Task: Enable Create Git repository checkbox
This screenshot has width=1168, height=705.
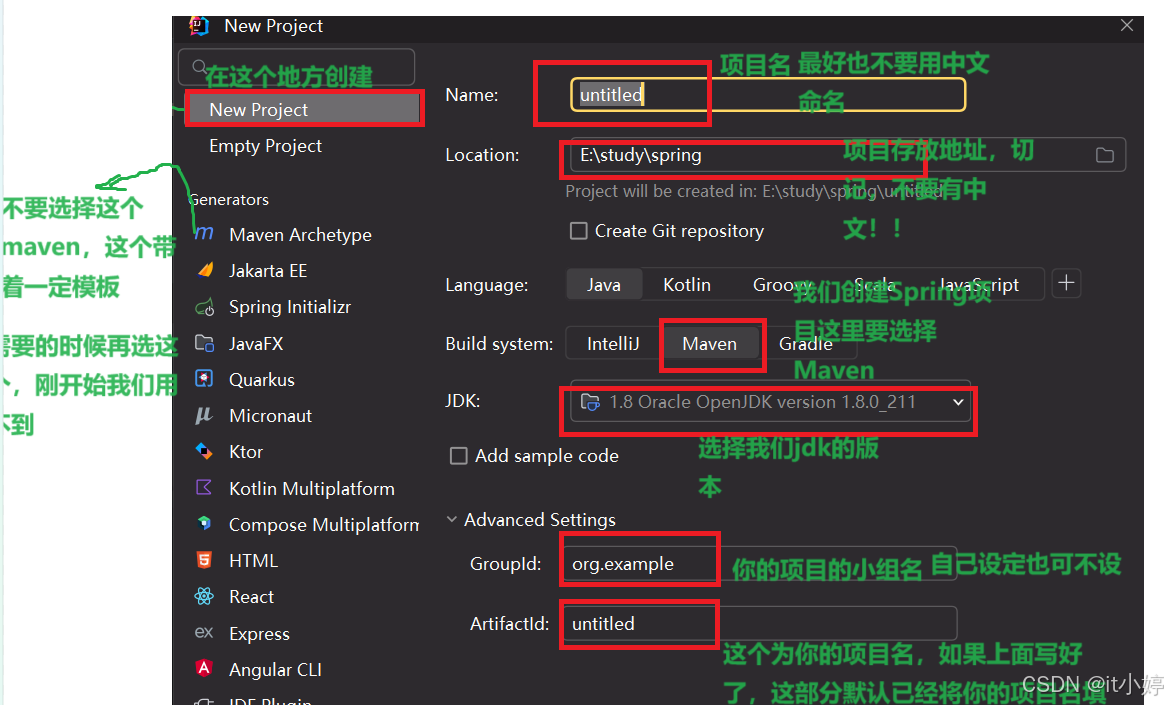Action: pyautogui.click(x=579, y=231)
